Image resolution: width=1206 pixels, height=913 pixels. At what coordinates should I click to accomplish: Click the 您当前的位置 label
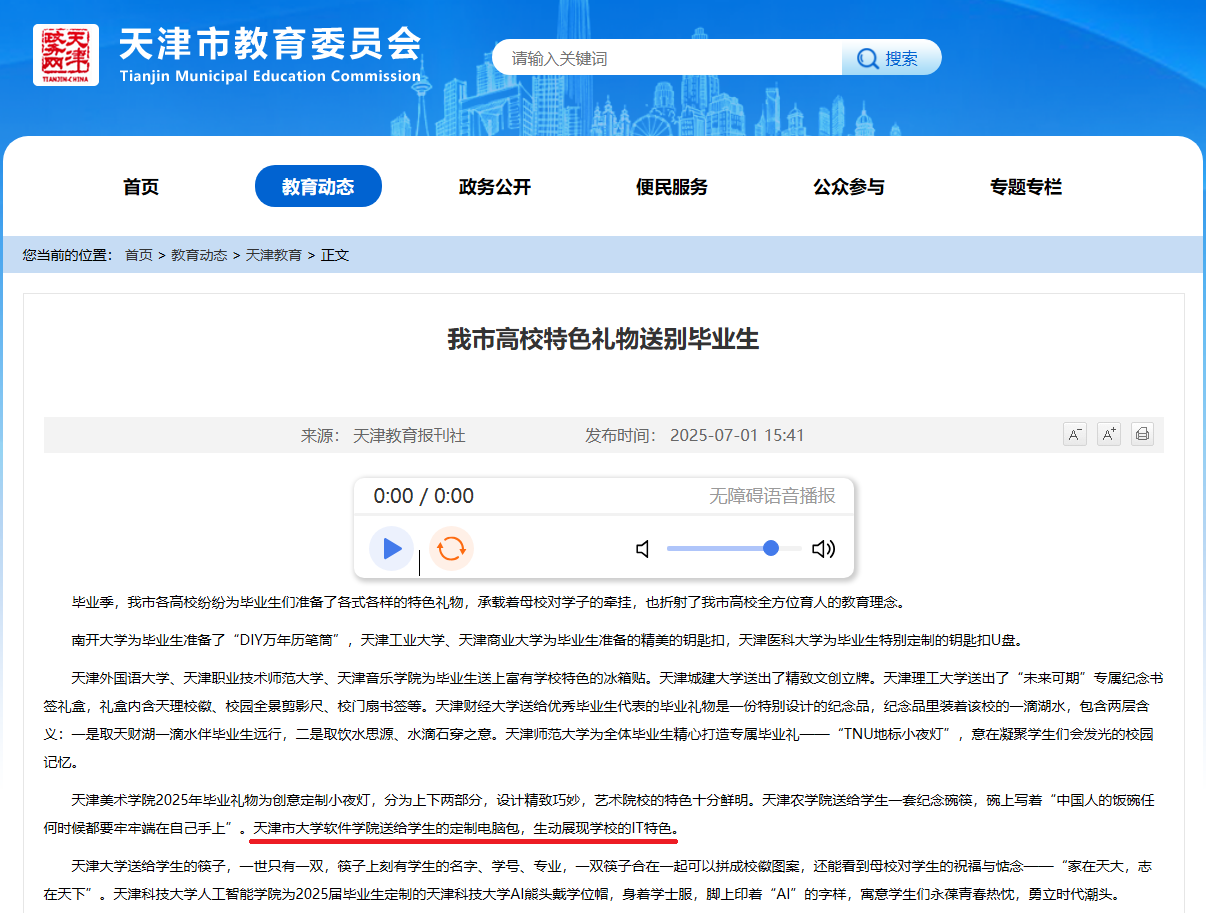click(68, 255)
